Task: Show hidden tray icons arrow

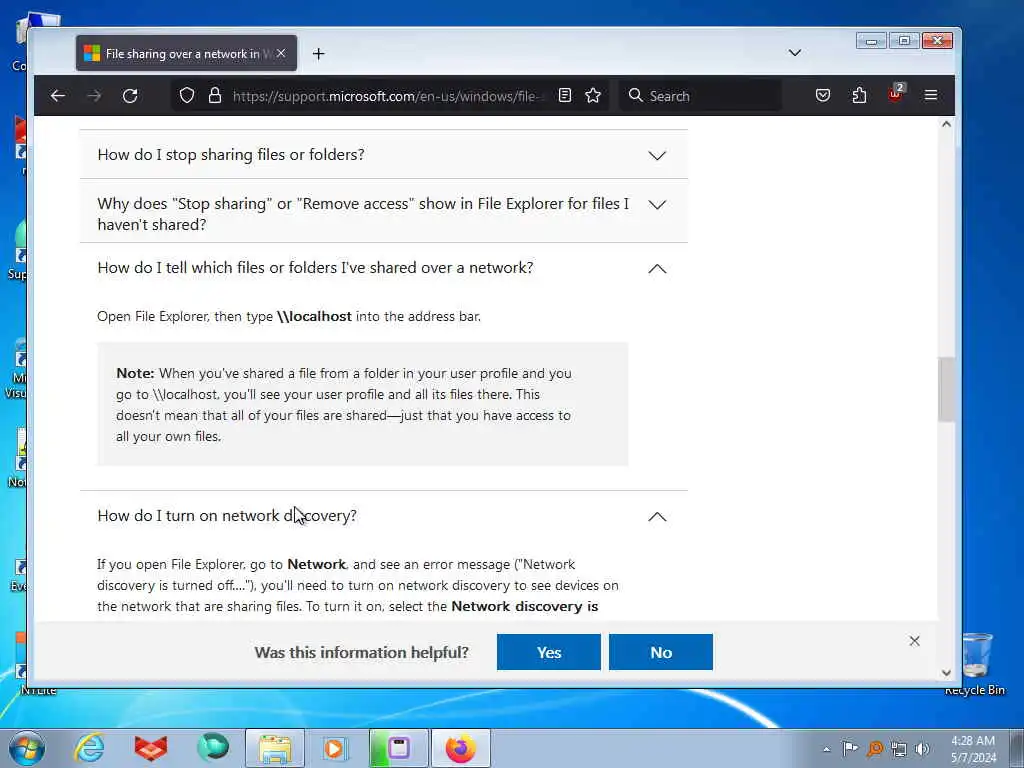Action: click(x=826, y=749)
